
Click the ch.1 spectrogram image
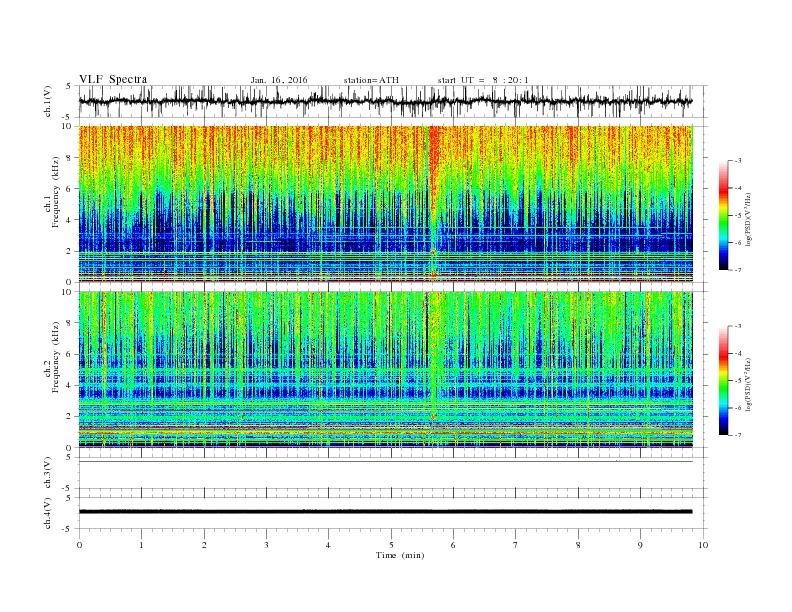385,204
